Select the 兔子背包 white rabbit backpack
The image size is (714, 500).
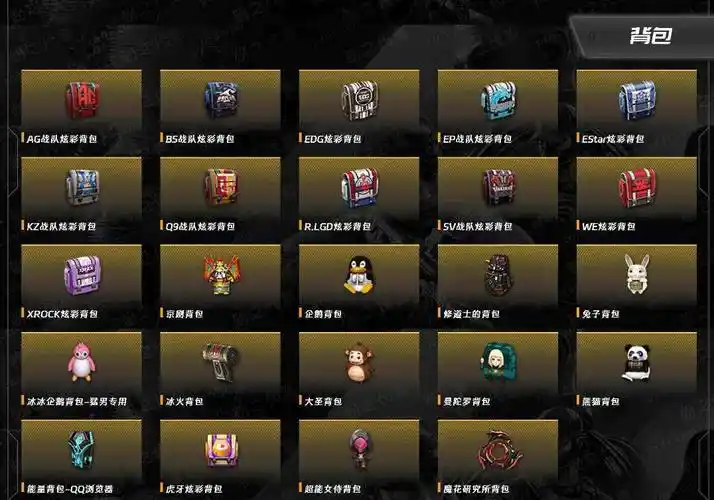coord(637,274)
